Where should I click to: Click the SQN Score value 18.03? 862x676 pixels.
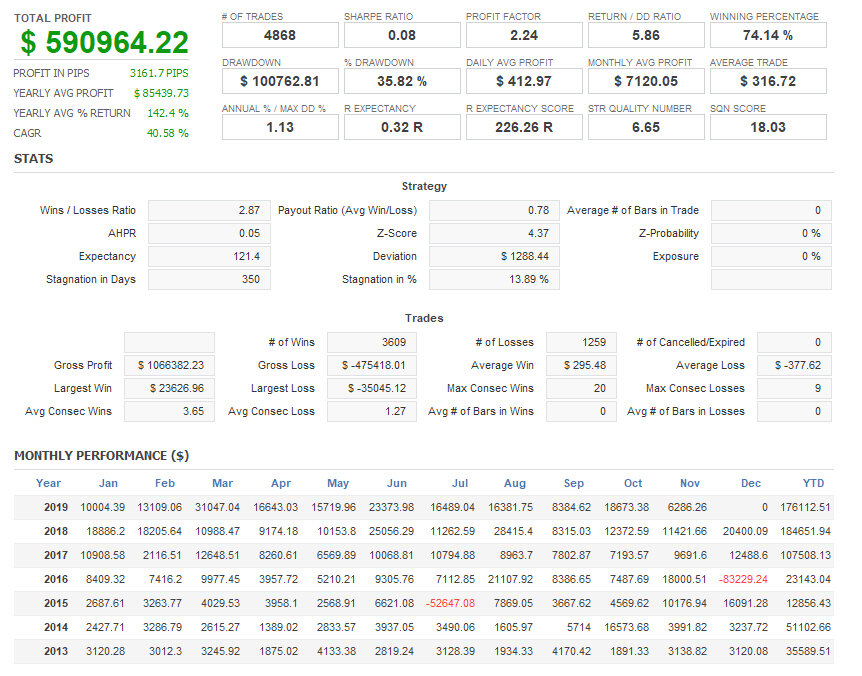tap(768, 128)
